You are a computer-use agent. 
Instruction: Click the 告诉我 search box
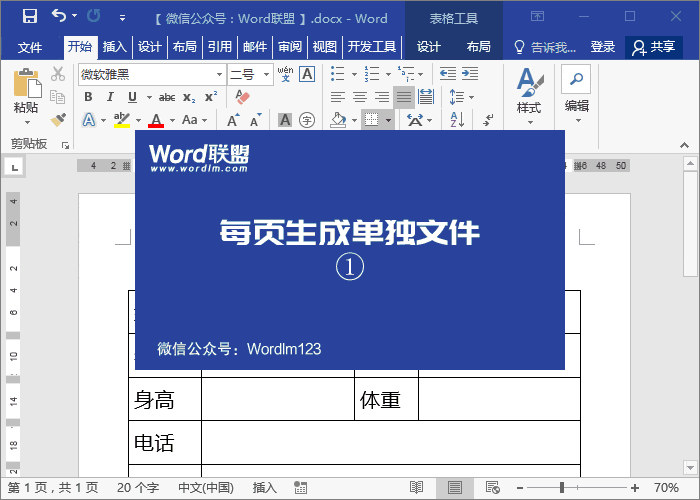click(545, 46)
